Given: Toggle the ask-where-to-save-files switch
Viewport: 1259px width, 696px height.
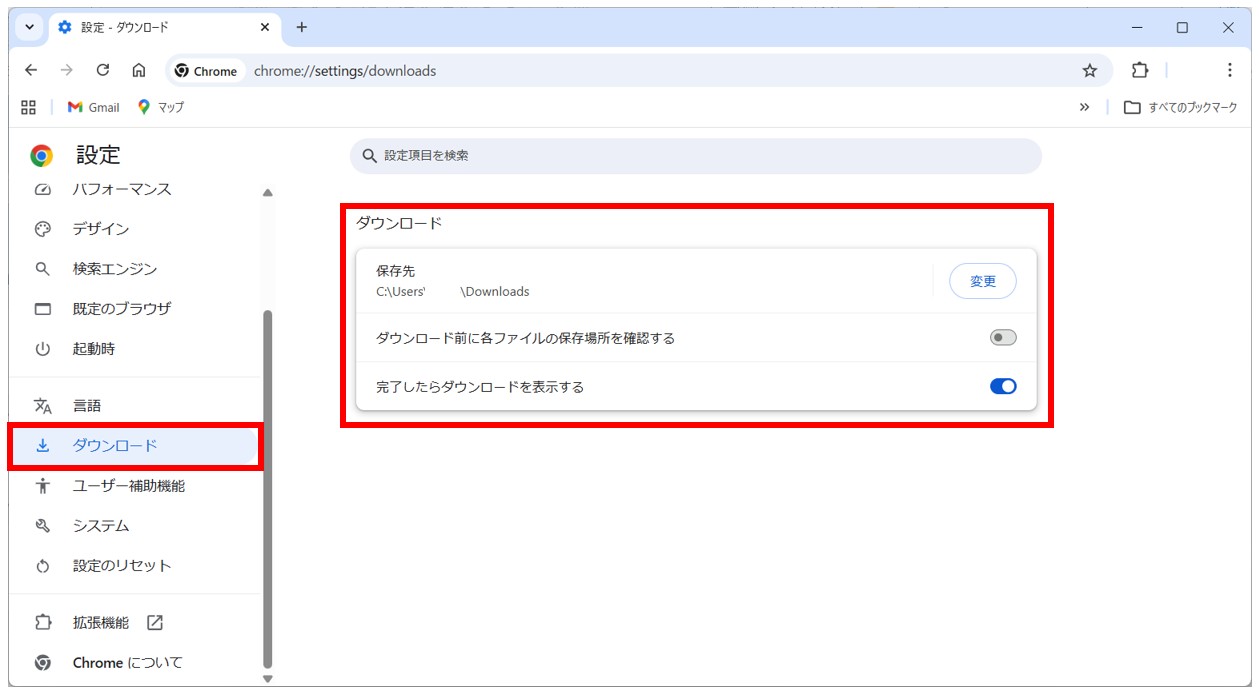Looking at the screenshot, I should (x=1002, y=337).
